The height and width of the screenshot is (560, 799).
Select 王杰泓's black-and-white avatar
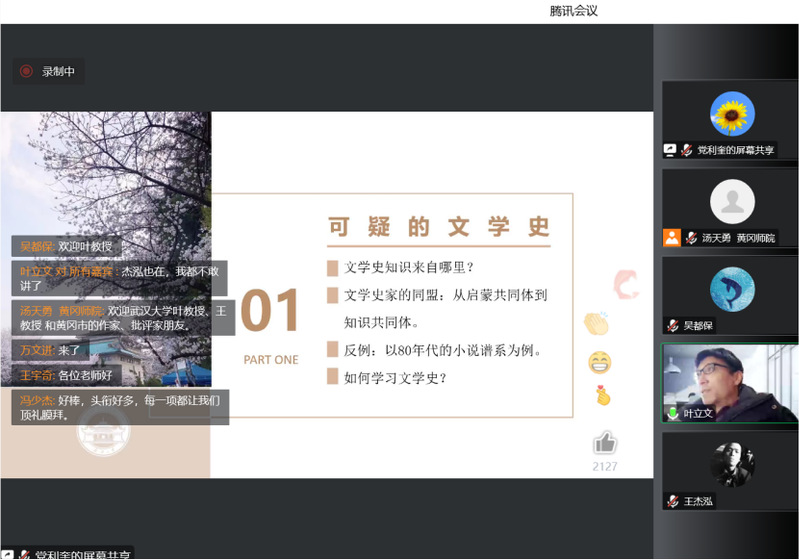[732, 464]
